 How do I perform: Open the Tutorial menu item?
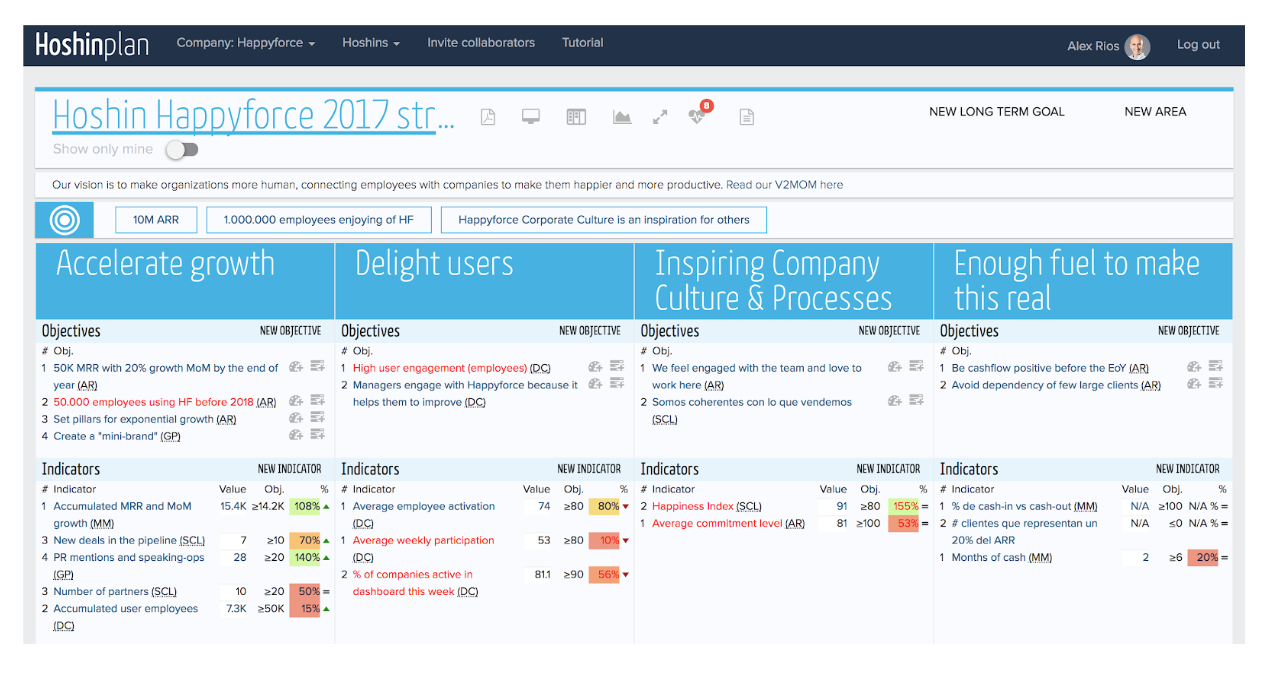583,43
